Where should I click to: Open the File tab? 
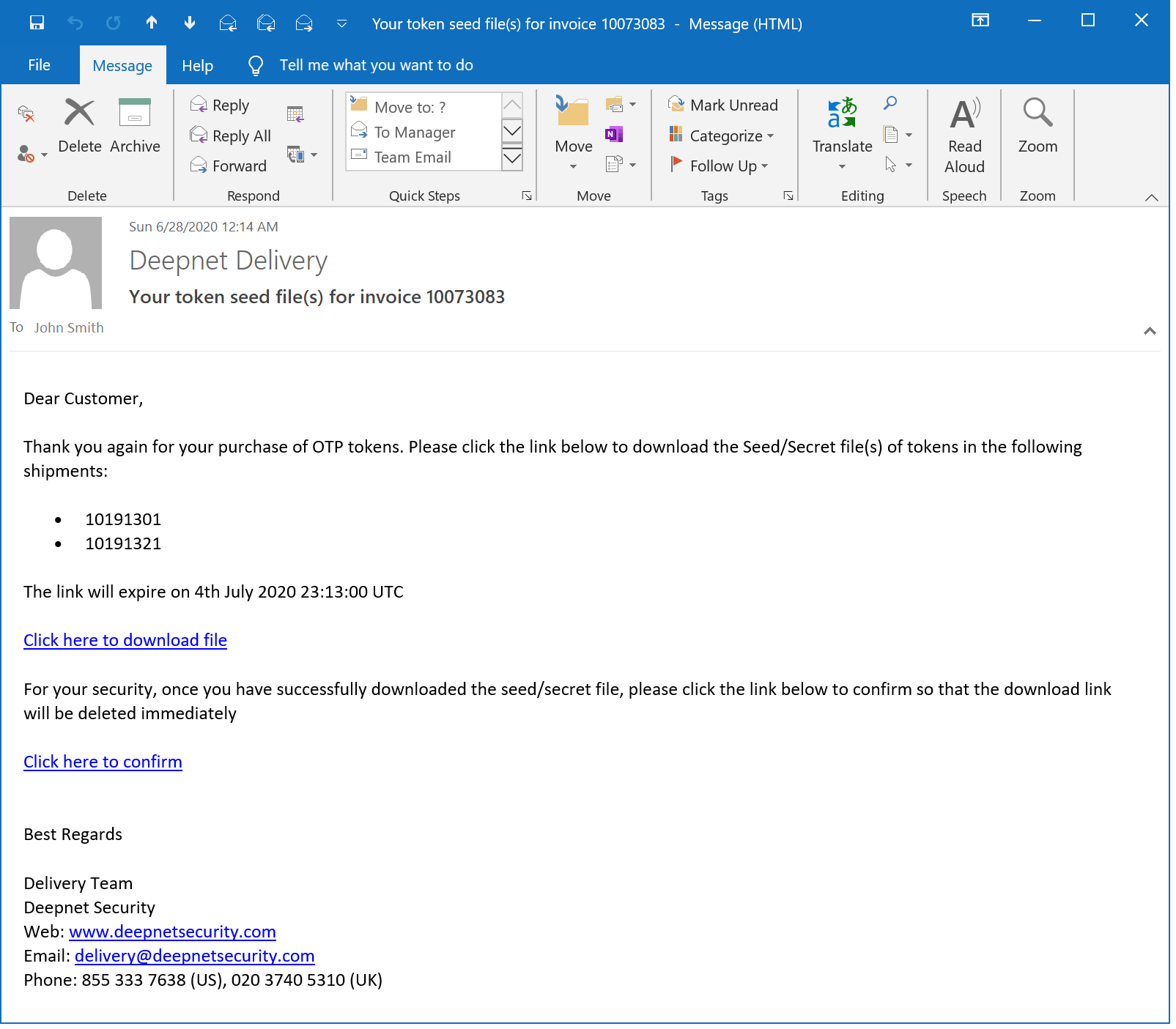[x=39, y=65]
